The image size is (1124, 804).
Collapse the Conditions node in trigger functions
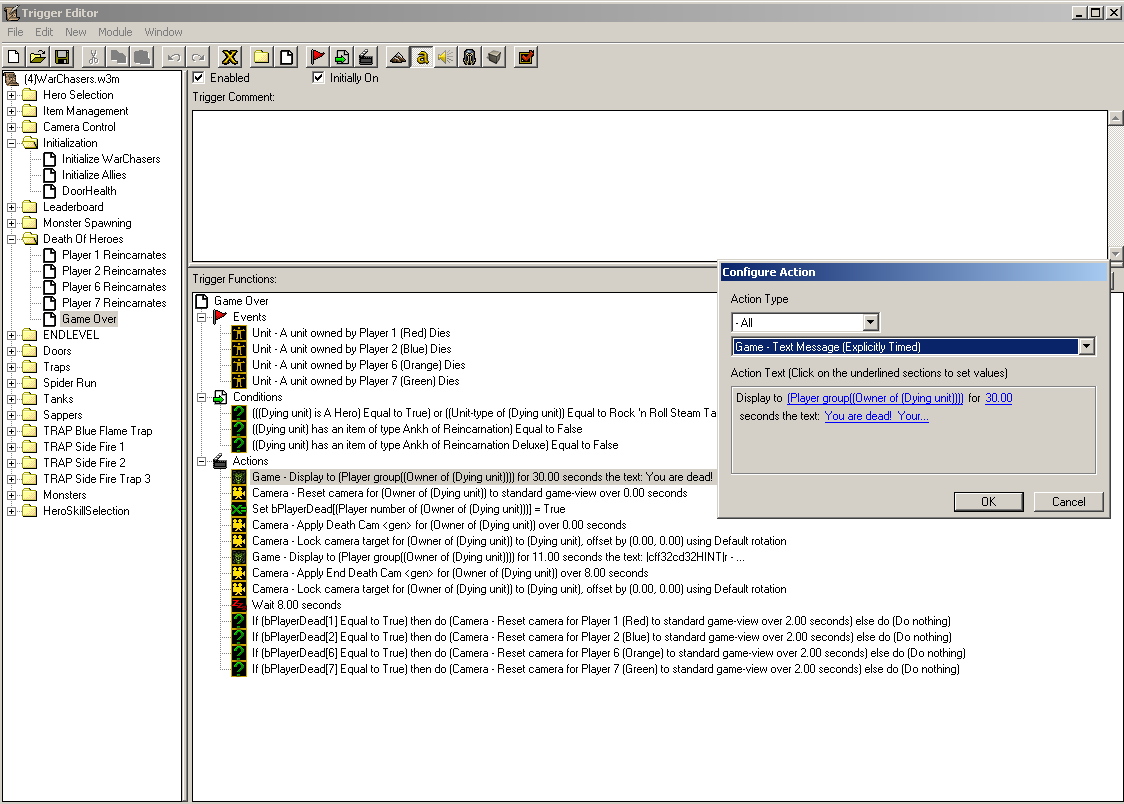click(x=202, y=397)
